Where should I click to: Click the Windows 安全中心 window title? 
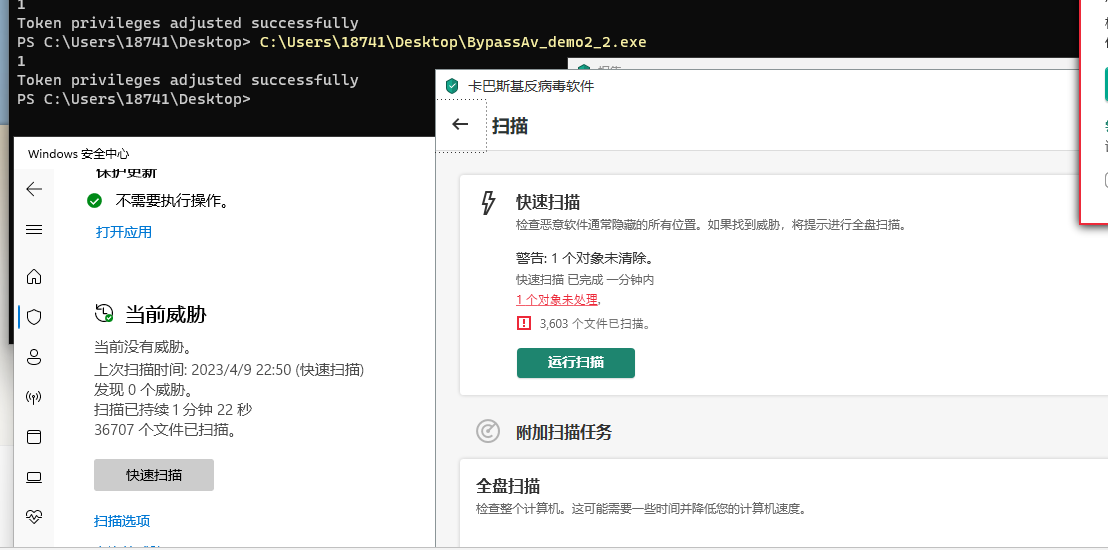pos(78,154)
